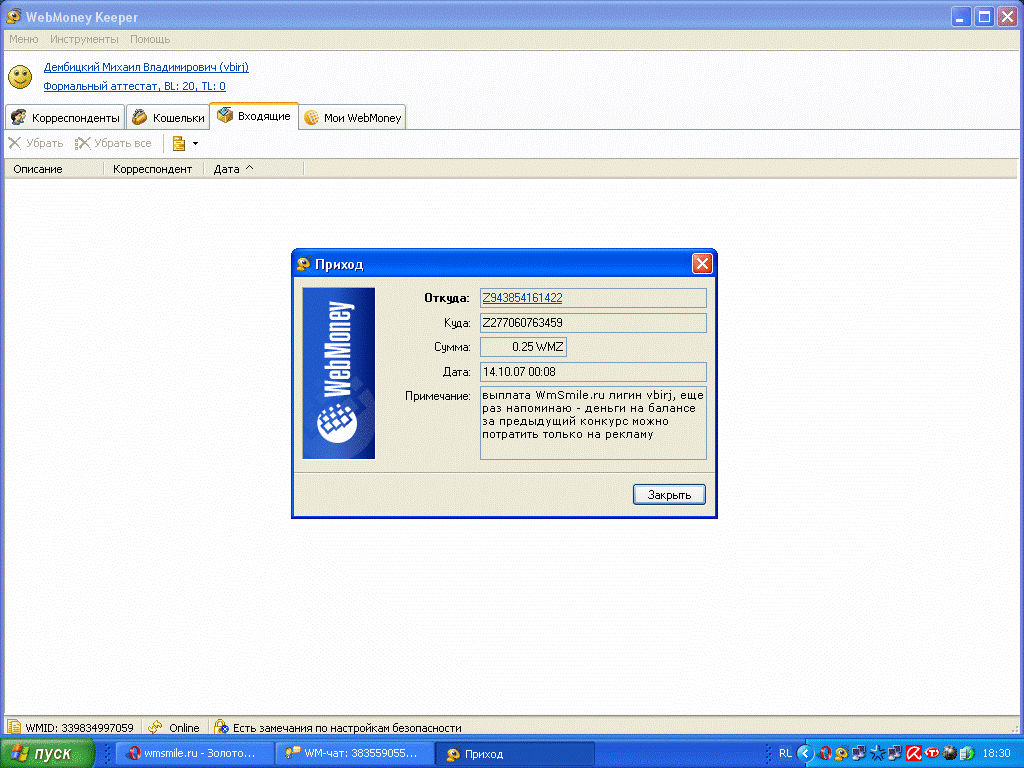The image size is (1024, 768).
Task: Click the Сумма field showing 0.25 WMZ
Action: [524, 347]
